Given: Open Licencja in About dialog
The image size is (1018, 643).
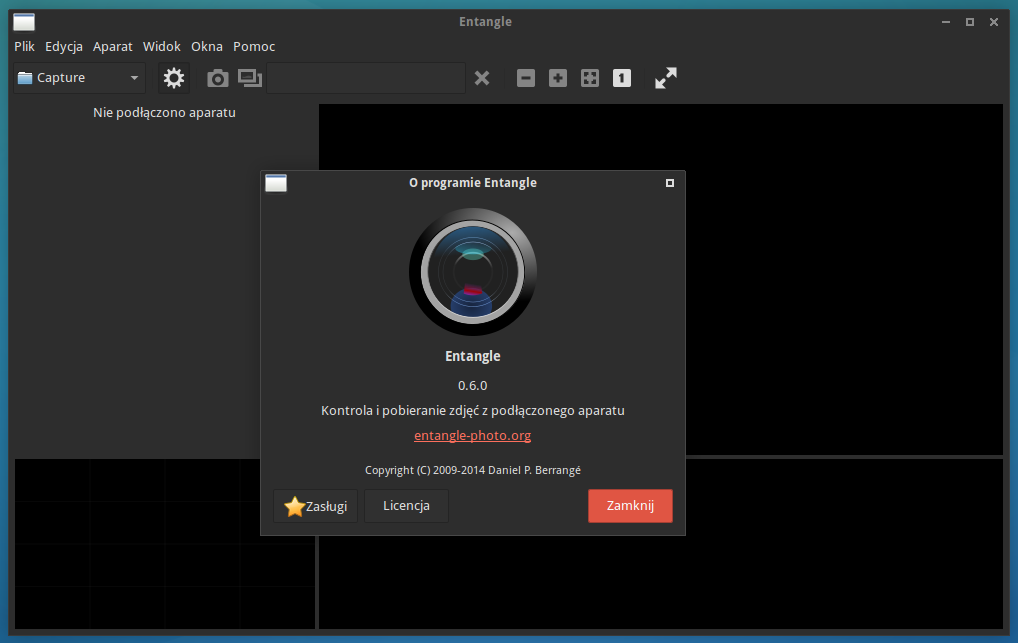Looking at the screenshot, I should pos(406,505).
